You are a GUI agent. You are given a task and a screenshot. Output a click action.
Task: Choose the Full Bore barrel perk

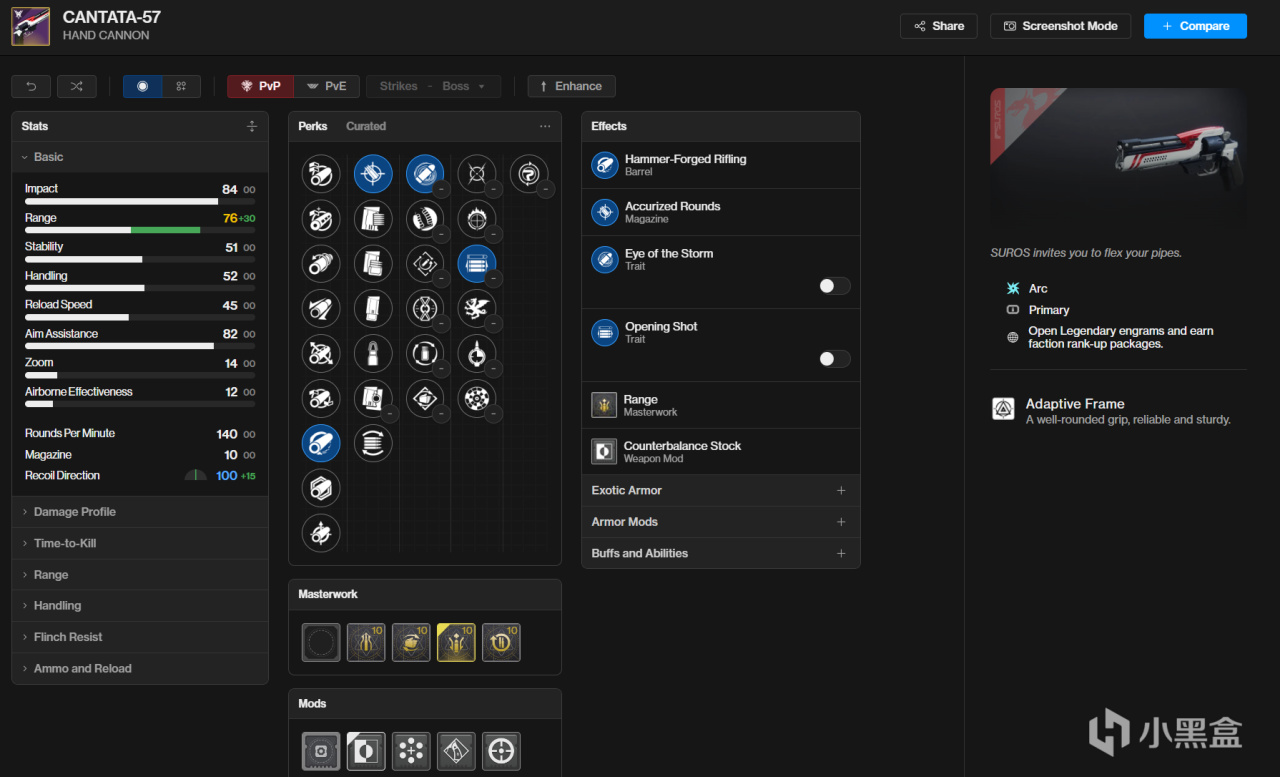pyautogui.click(x=321, y=398)
